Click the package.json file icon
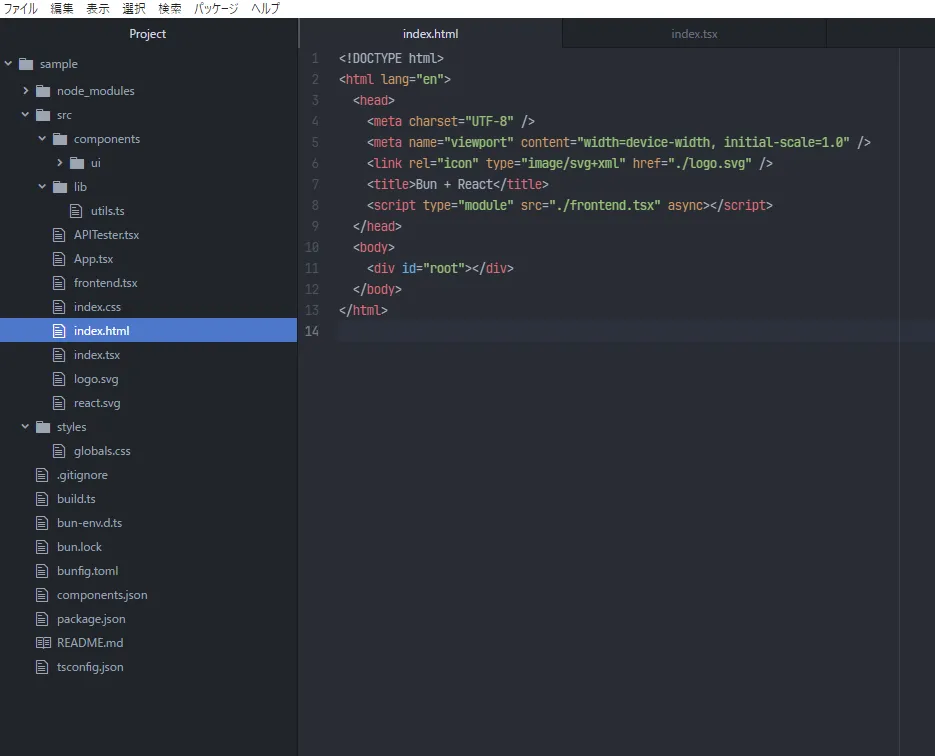The width and height of the screenshot is (935, 756). click(x=42, y=619)
